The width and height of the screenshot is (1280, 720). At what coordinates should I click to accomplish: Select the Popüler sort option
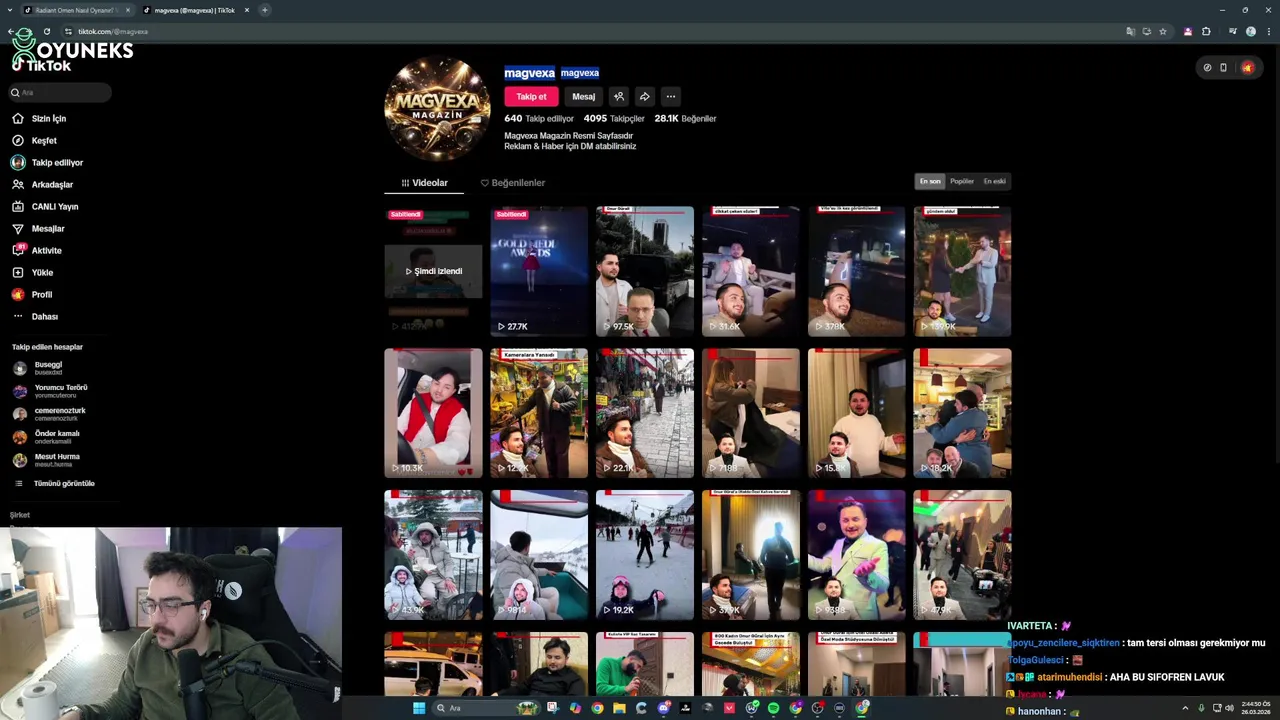[962, 181]
